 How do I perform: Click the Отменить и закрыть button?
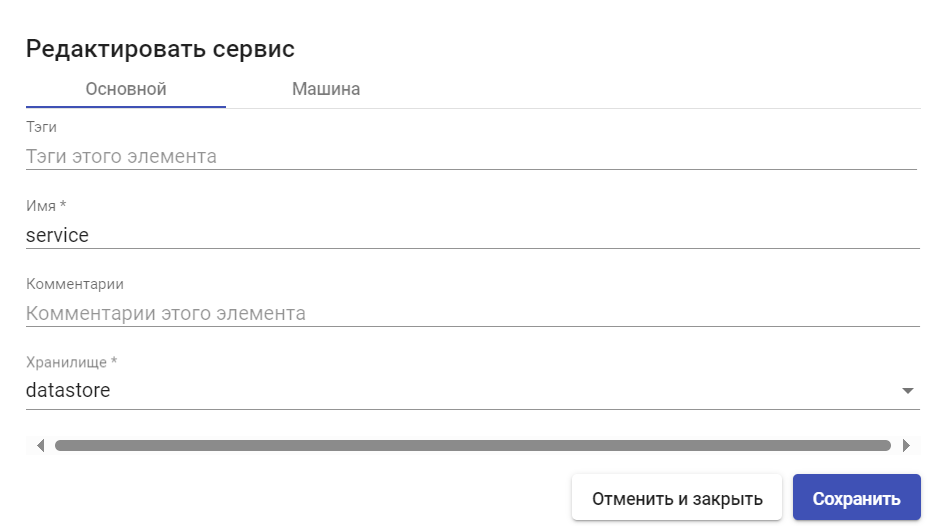(677, 498)
